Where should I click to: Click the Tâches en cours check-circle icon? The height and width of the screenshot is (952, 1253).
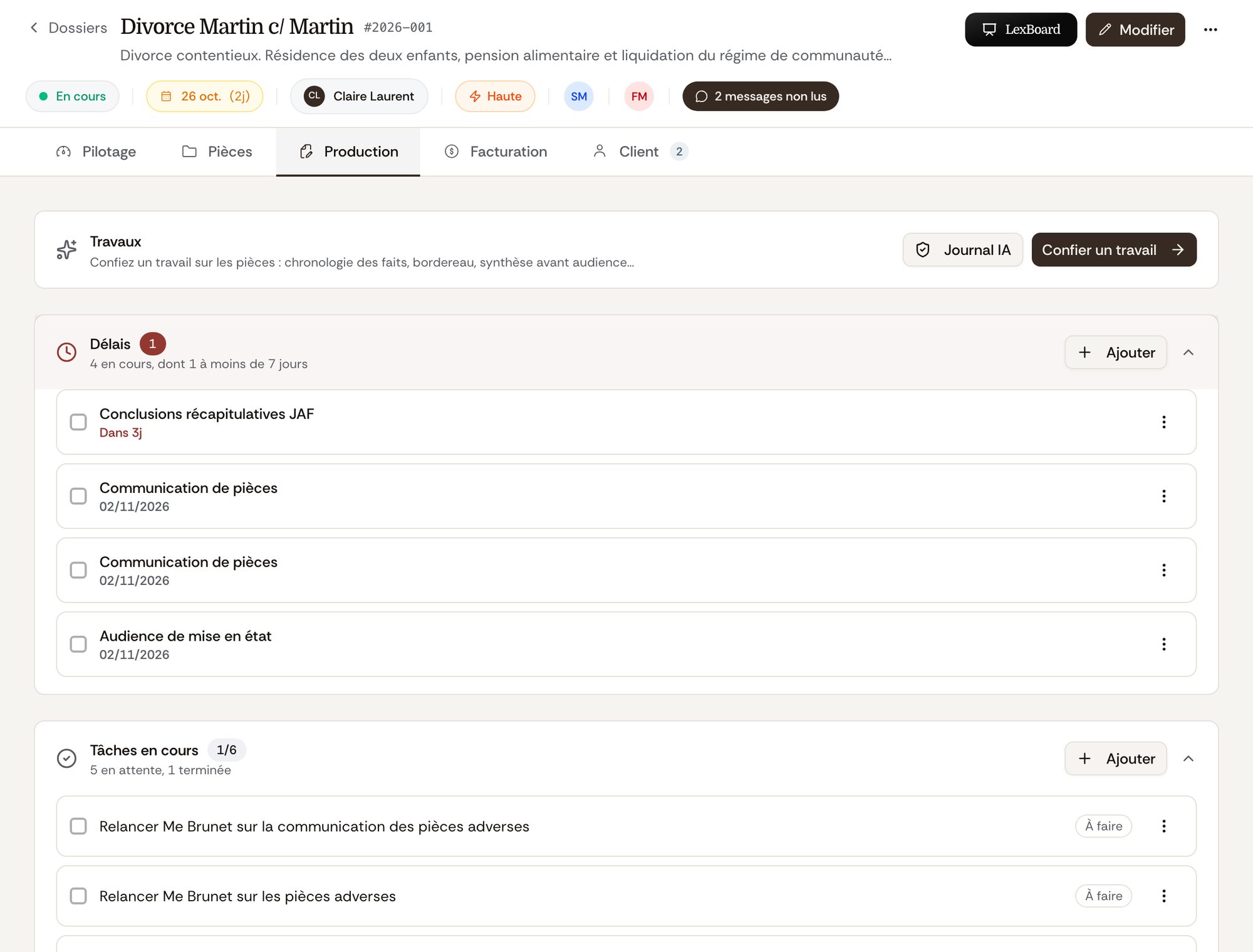66,758
